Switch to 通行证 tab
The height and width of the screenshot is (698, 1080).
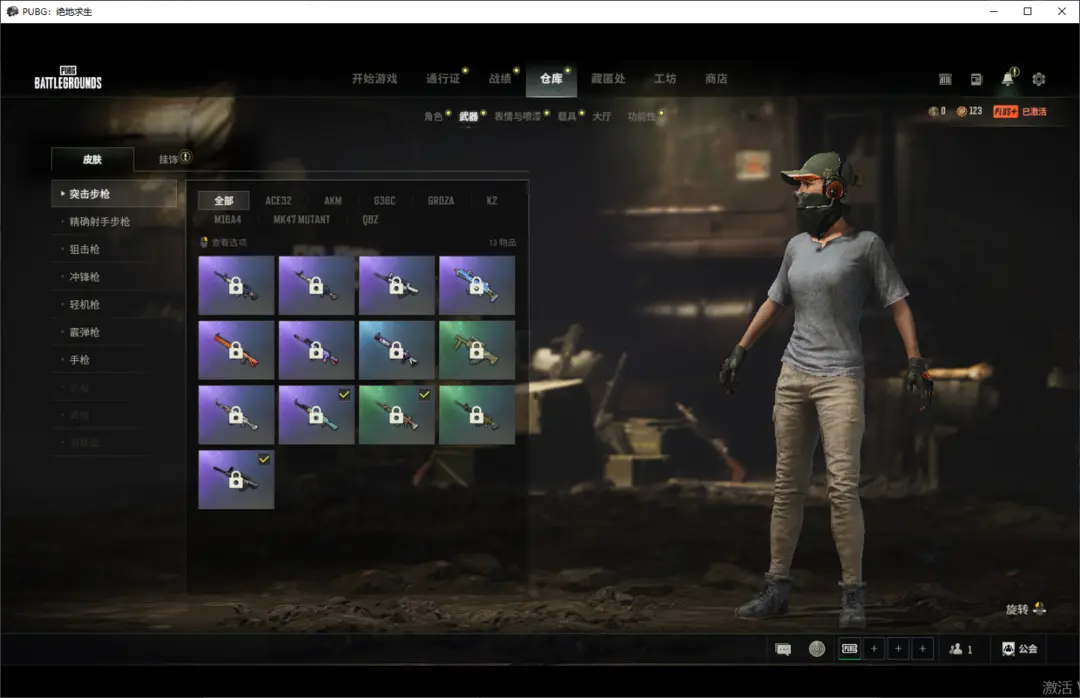443,79
